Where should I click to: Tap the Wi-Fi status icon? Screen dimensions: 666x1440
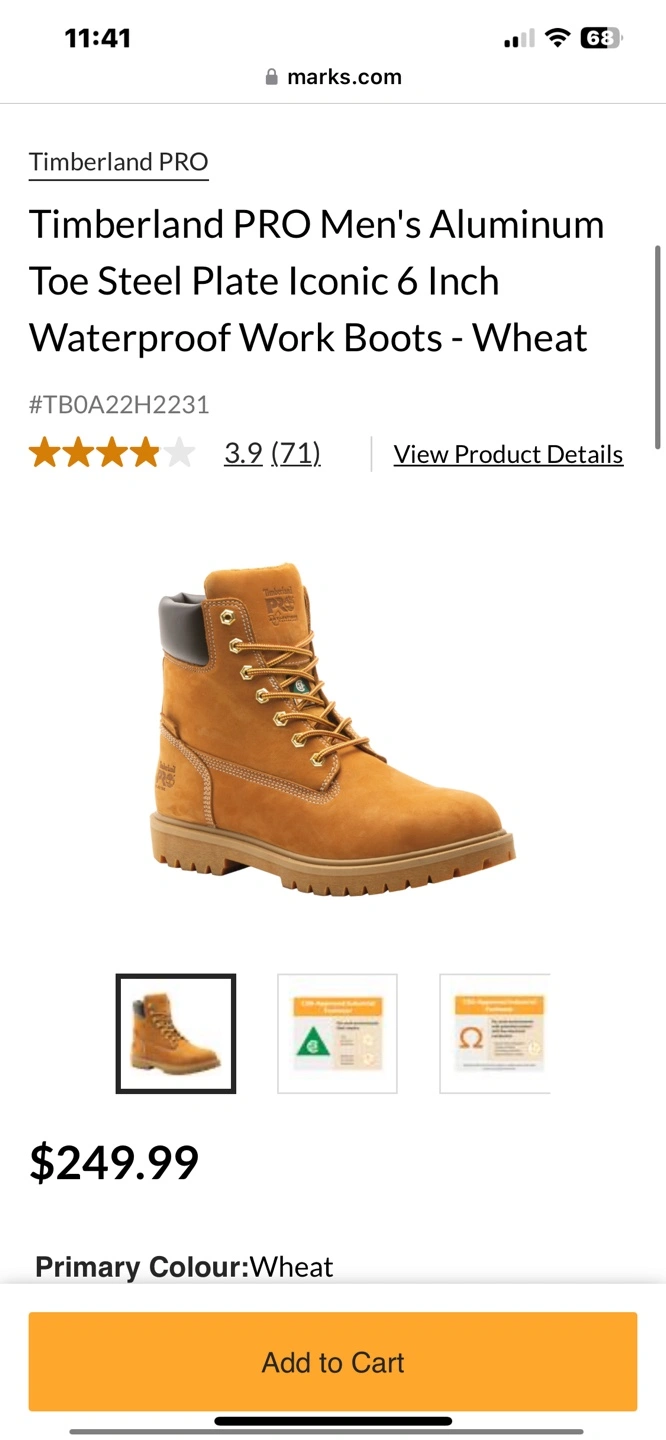(558, 38)
